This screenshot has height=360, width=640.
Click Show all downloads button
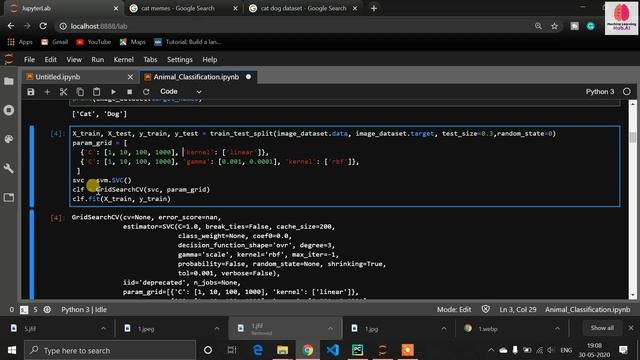(602, 328)
